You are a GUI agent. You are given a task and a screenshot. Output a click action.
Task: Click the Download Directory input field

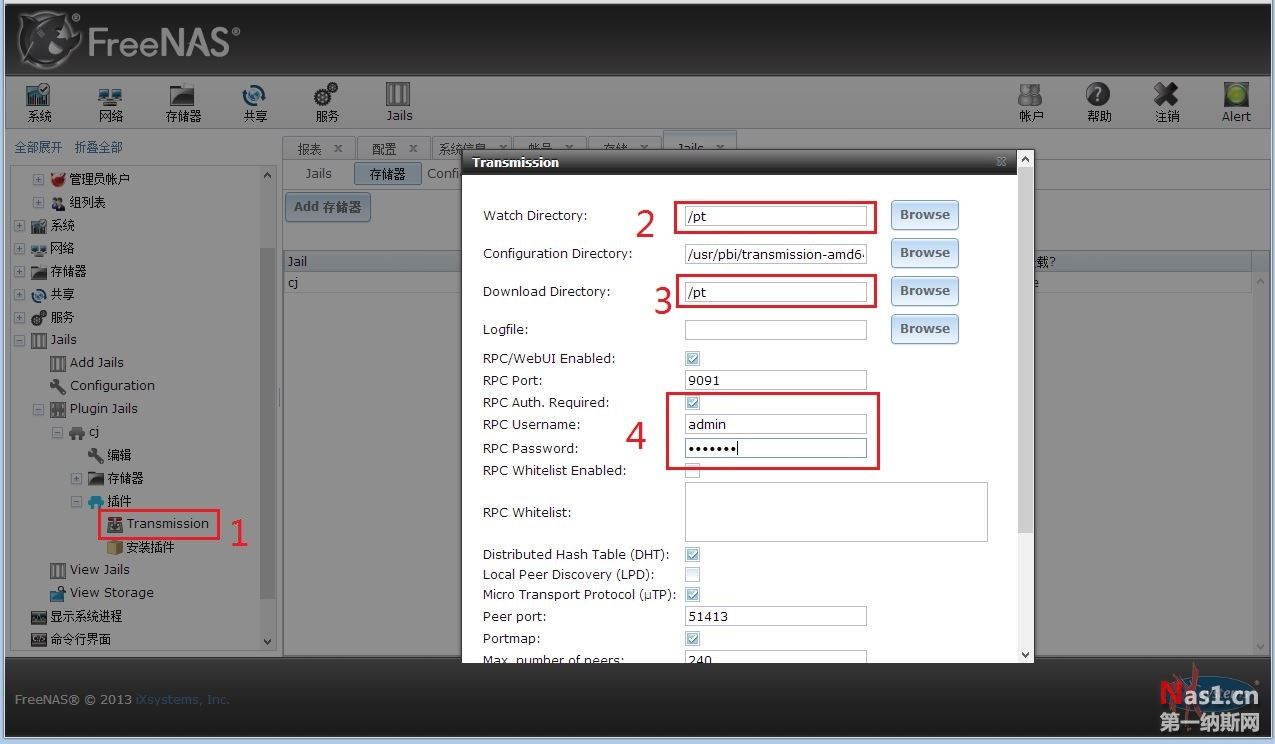776,292
